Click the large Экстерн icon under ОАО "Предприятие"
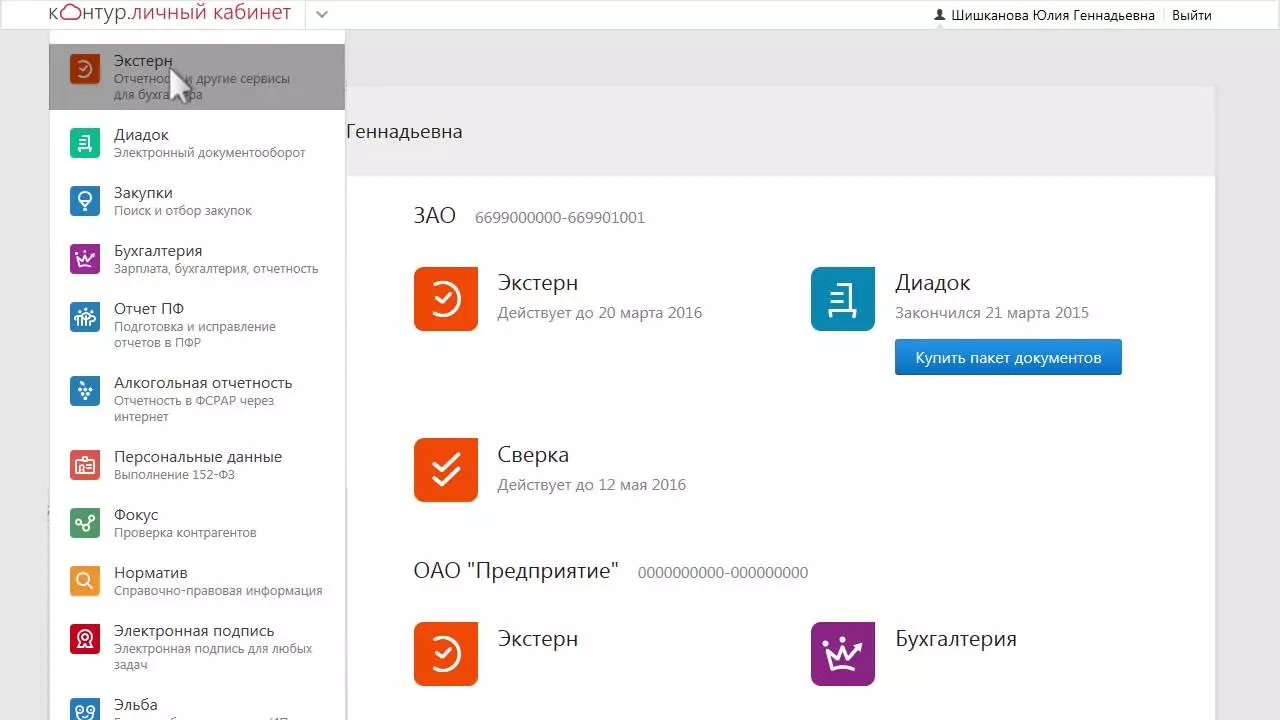 [446, 654]
